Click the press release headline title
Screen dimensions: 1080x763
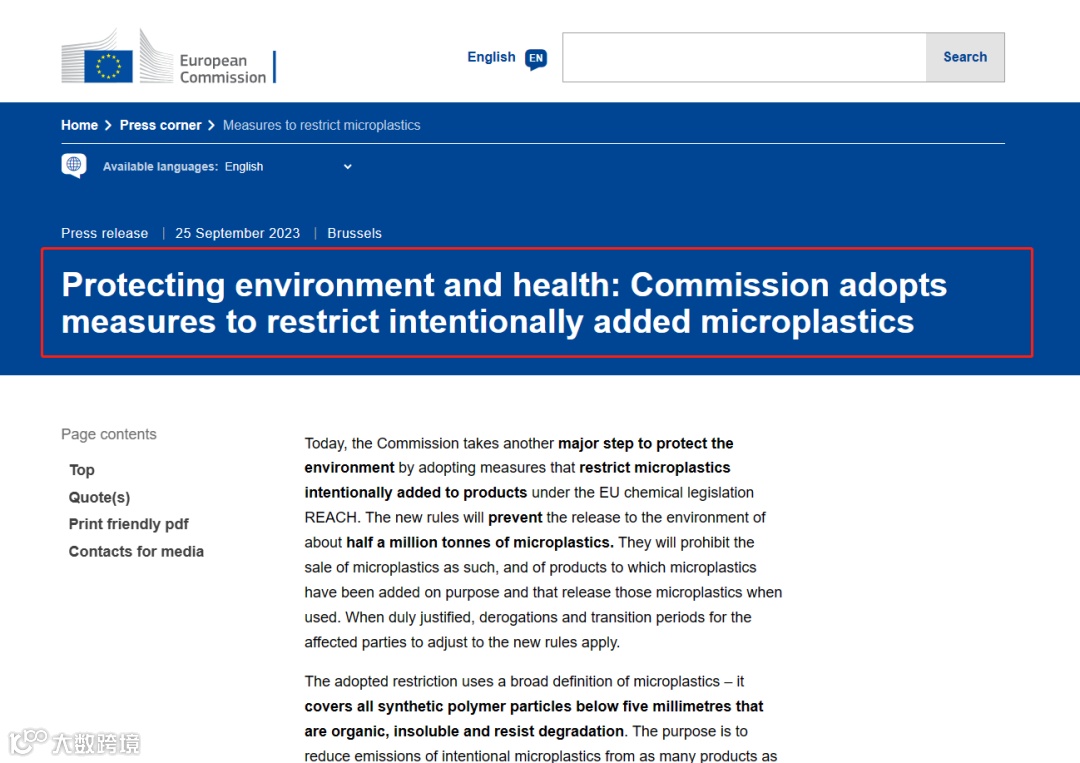click(x=504, y=303)
